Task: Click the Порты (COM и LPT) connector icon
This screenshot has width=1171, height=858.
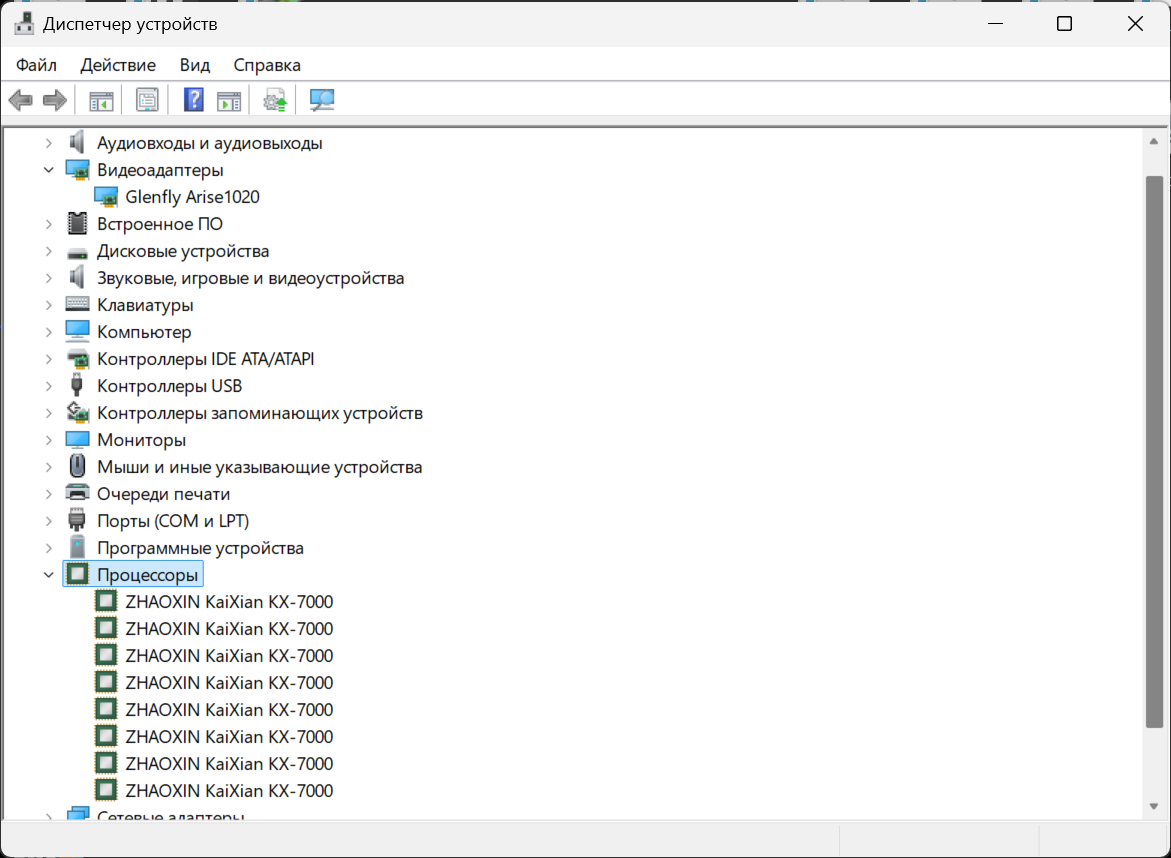Action: point(77,520)
